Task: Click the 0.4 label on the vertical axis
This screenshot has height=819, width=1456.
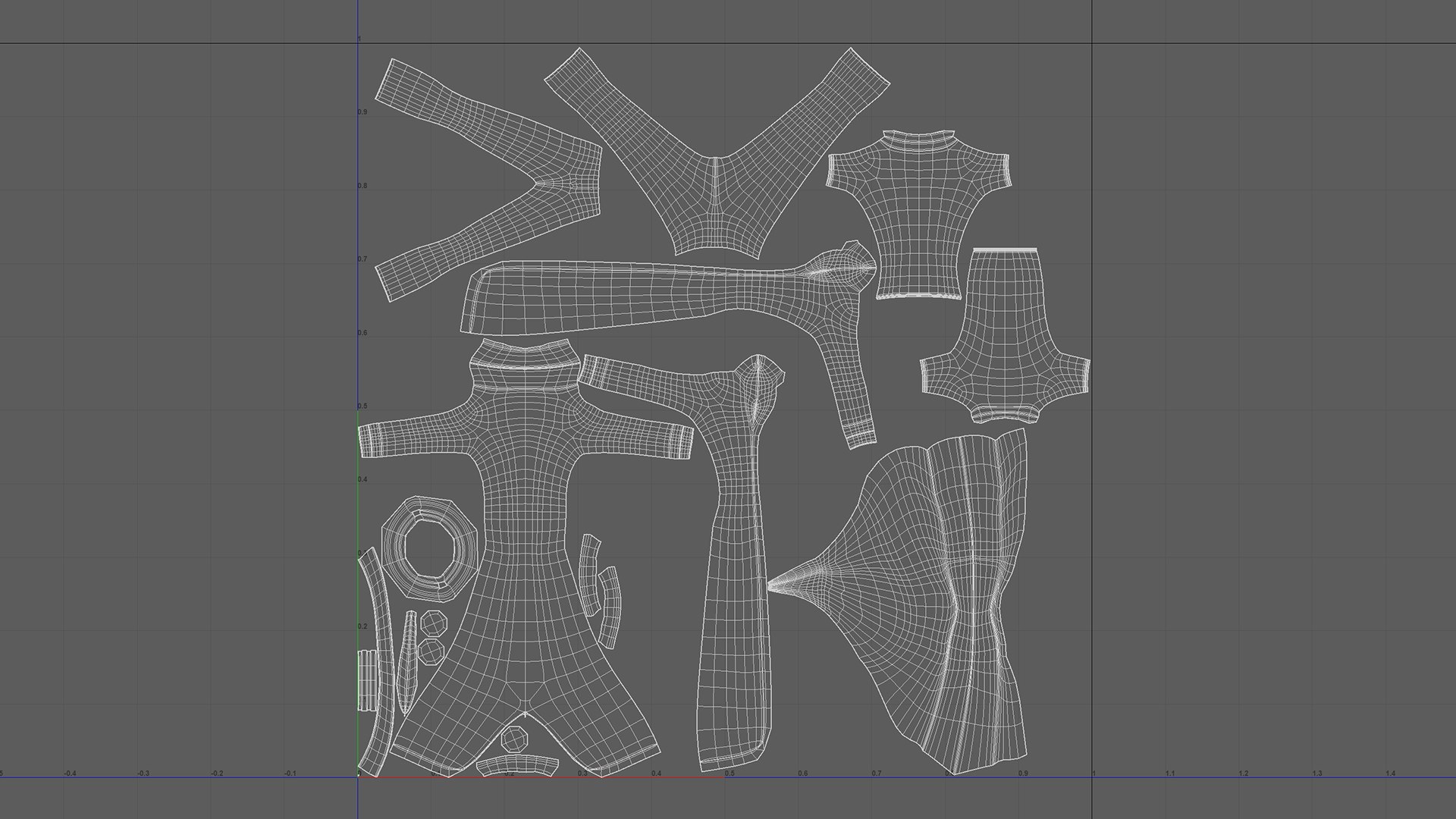Action: pyautogui.click(x=362, y=480)
